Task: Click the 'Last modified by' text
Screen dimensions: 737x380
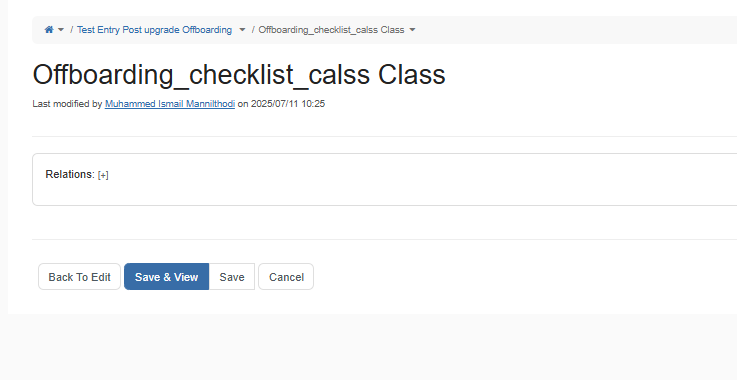Action: [x=67, y=104]
